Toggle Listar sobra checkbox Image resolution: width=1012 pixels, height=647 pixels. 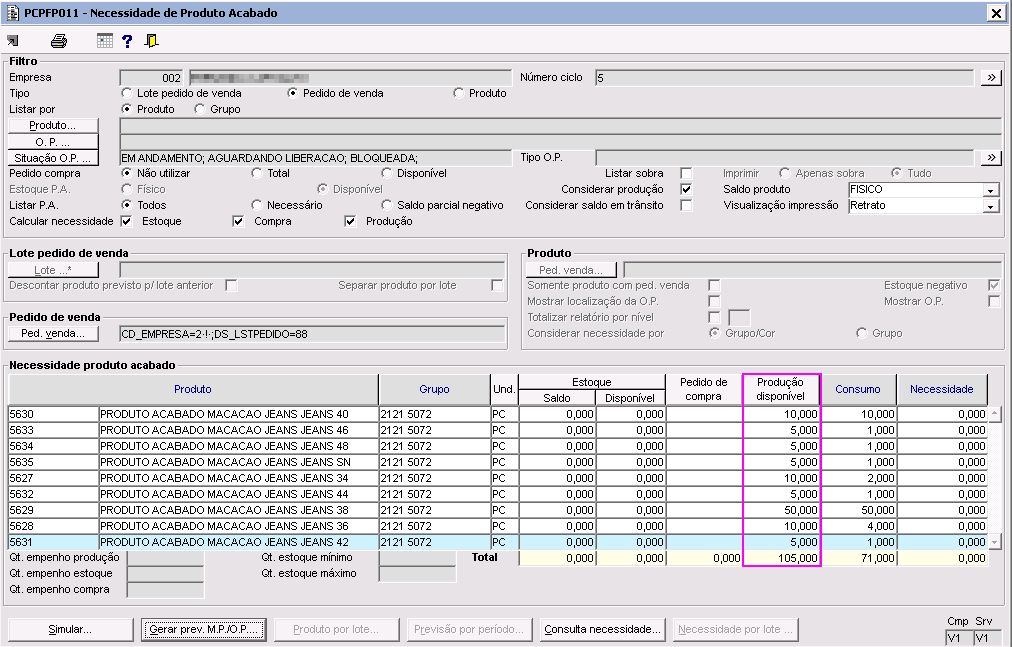coord(686,173)
